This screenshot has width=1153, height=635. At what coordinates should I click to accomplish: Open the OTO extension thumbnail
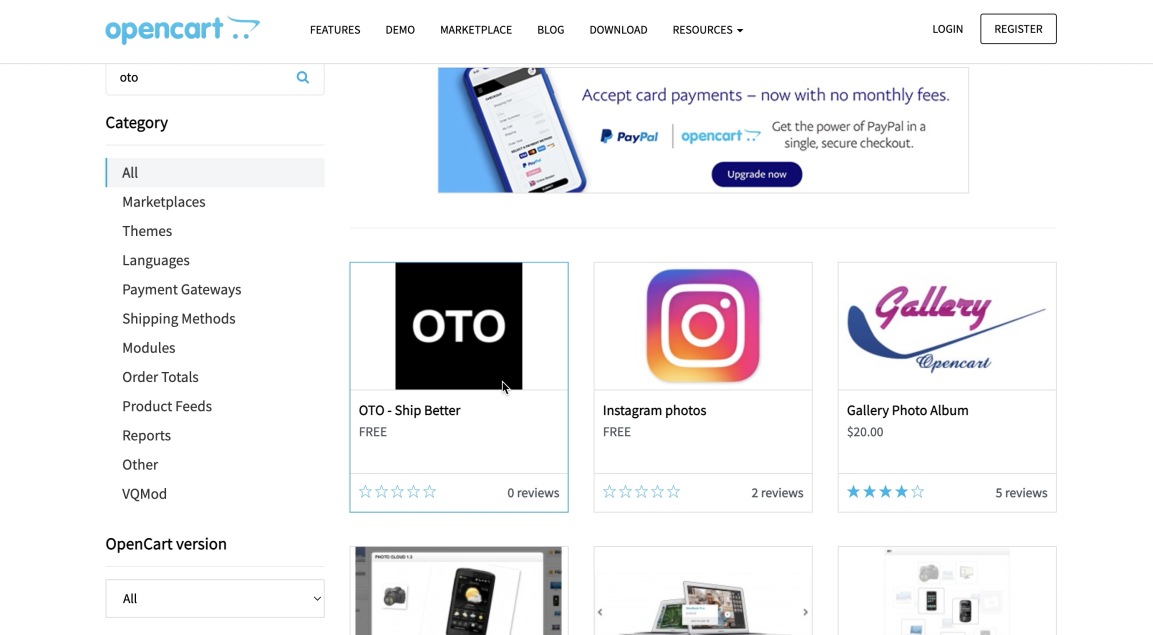459,326
